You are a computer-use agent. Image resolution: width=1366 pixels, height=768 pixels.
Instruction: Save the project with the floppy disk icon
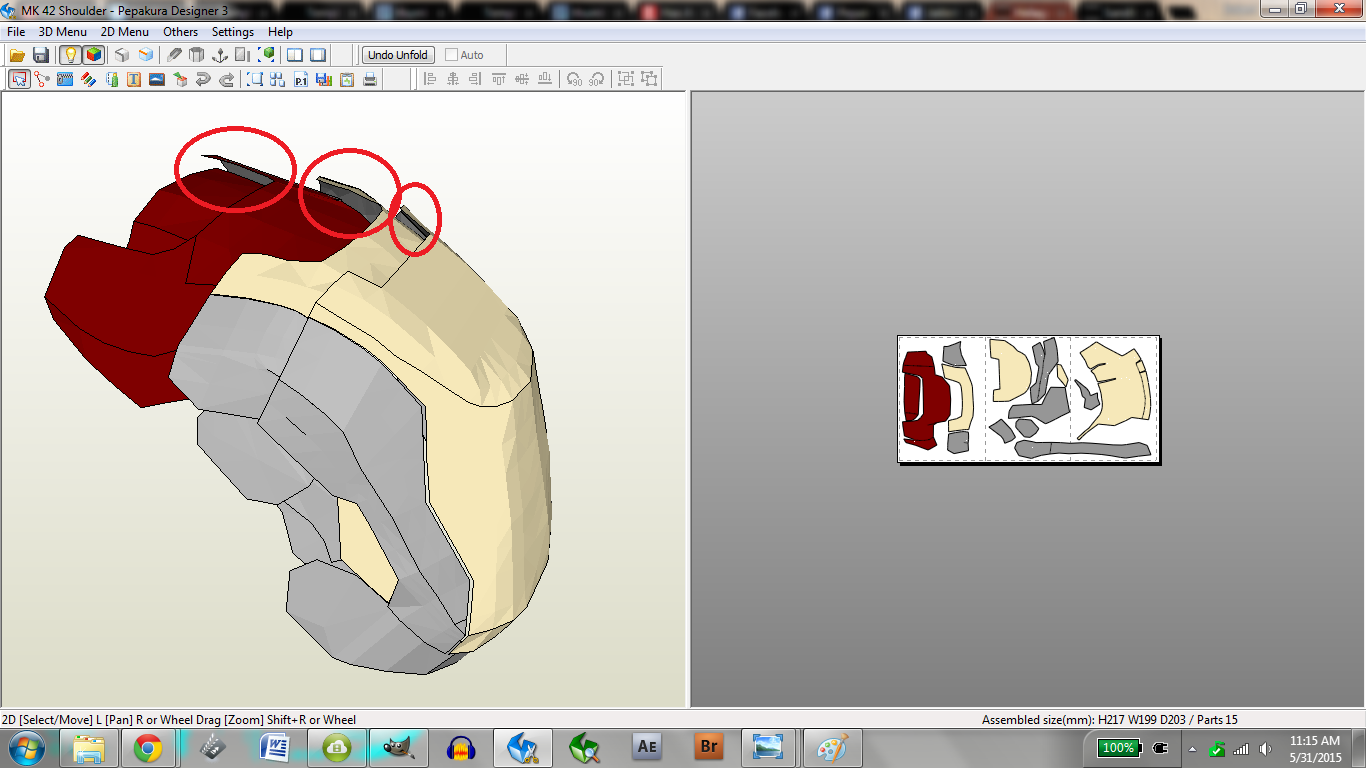(x=41, y=55)
